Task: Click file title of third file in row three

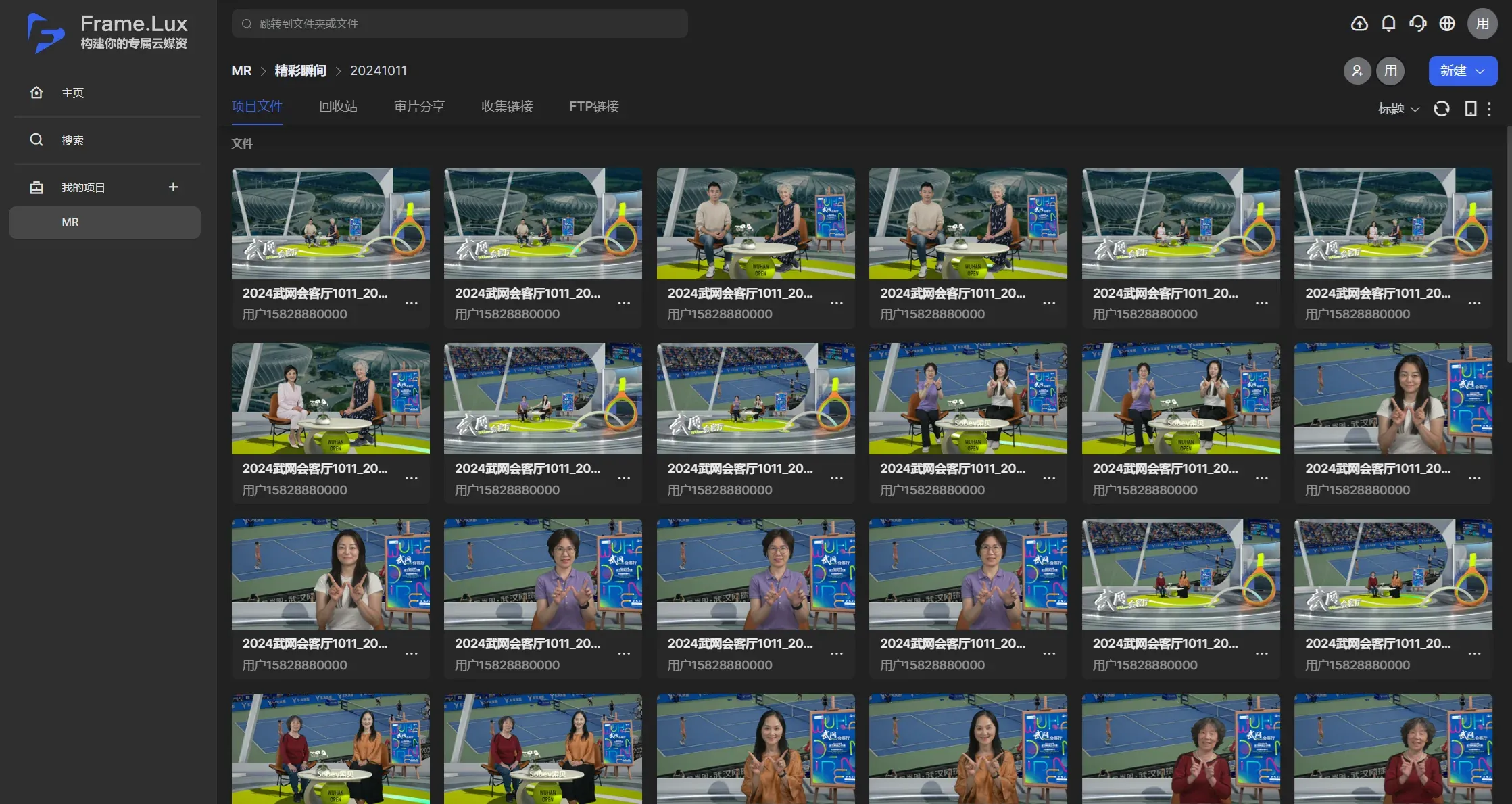Action: pyautogui.click(x=740, y=644)
